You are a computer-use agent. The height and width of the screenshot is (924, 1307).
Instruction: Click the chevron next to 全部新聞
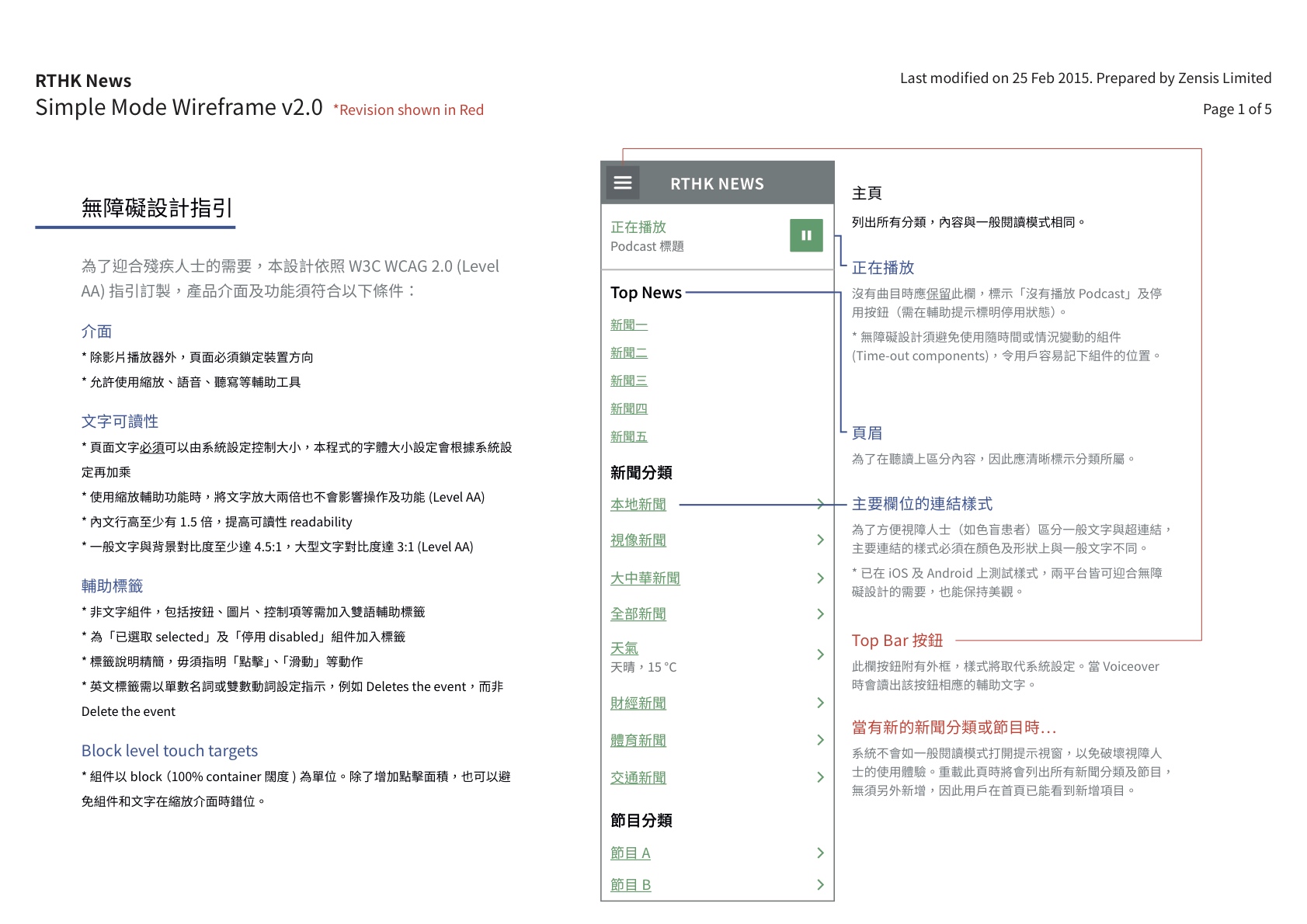820,614
